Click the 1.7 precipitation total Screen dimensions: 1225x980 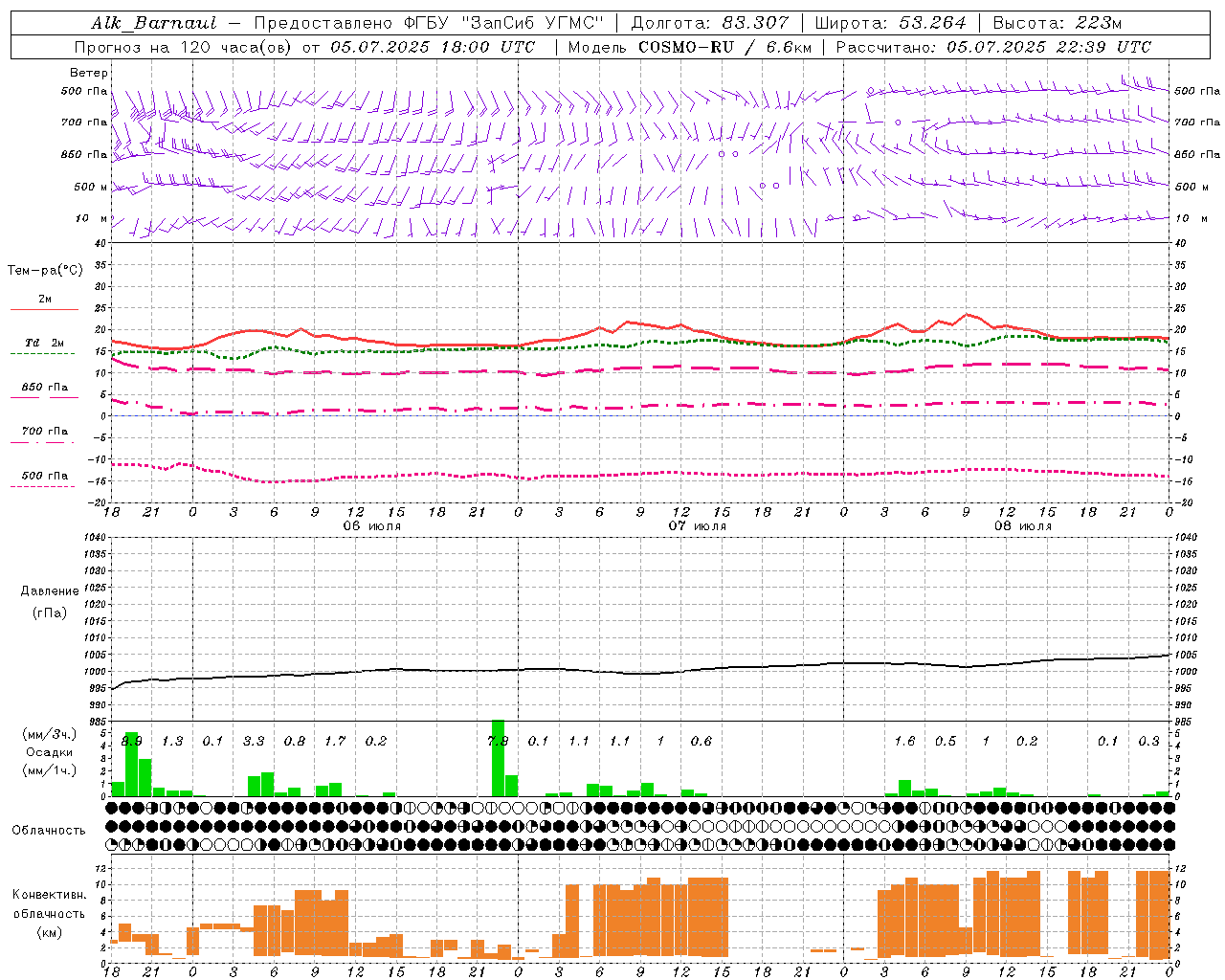click(x=335, y=741)
